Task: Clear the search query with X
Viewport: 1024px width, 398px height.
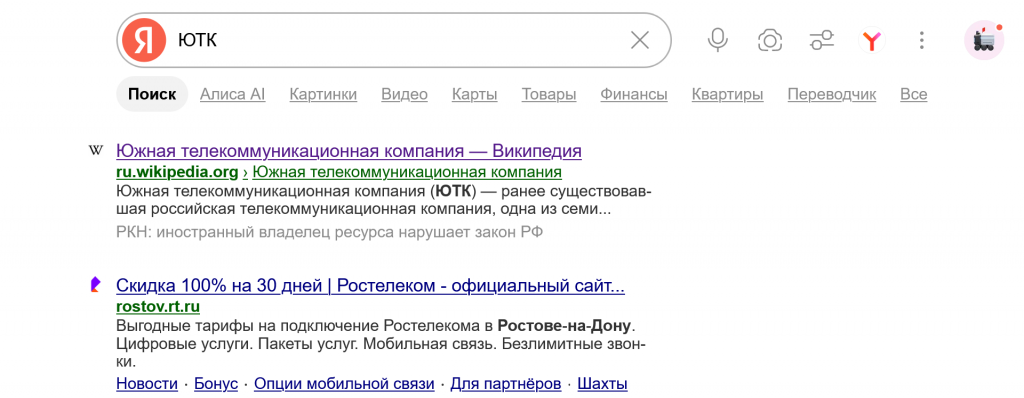Action: tap(639, 41)
